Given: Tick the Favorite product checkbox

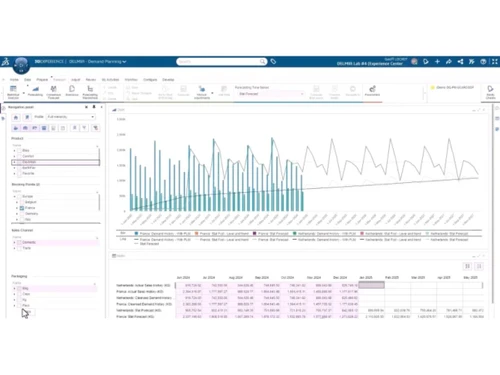Looking at the screenshot, I should click(x=19, y=173).
